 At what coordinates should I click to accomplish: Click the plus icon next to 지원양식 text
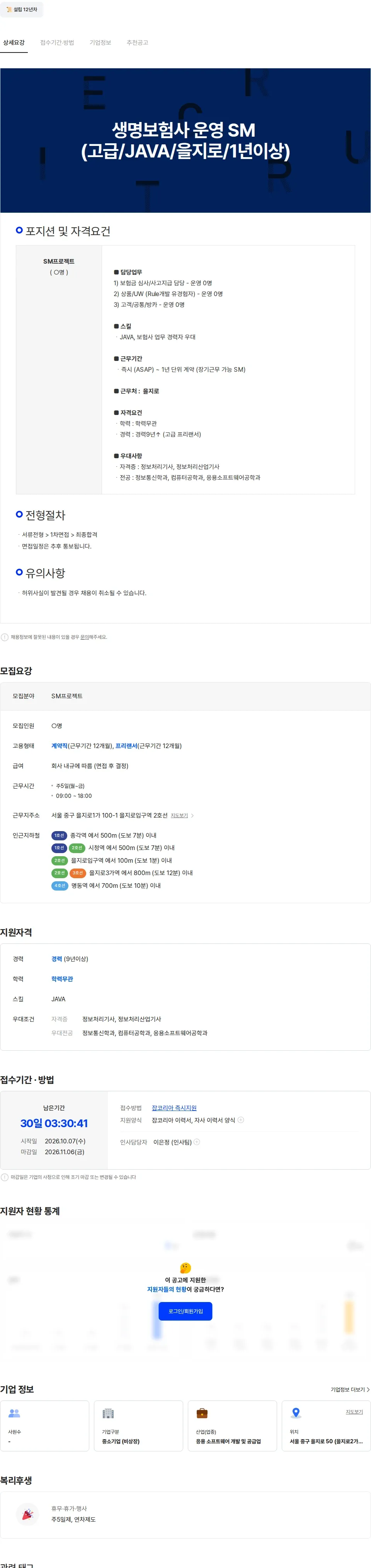[241, 1120]
